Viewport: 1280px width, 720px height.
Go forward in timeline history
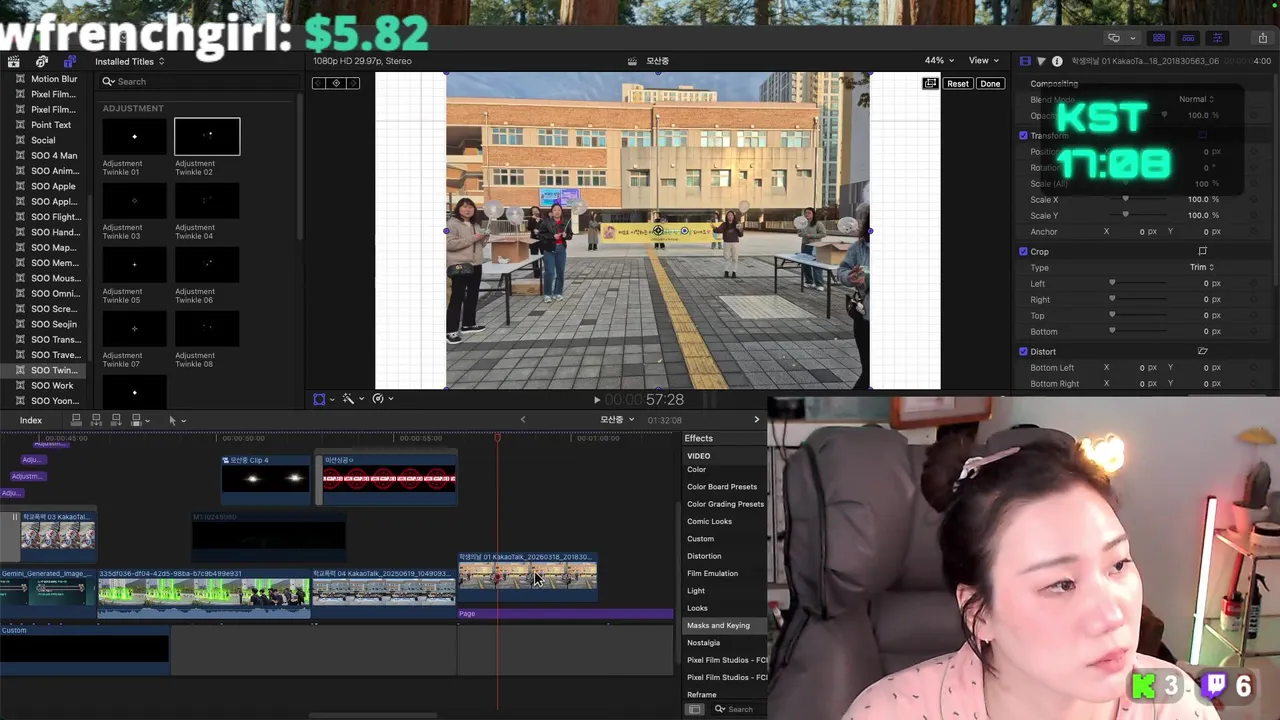(x=756, y=420)
